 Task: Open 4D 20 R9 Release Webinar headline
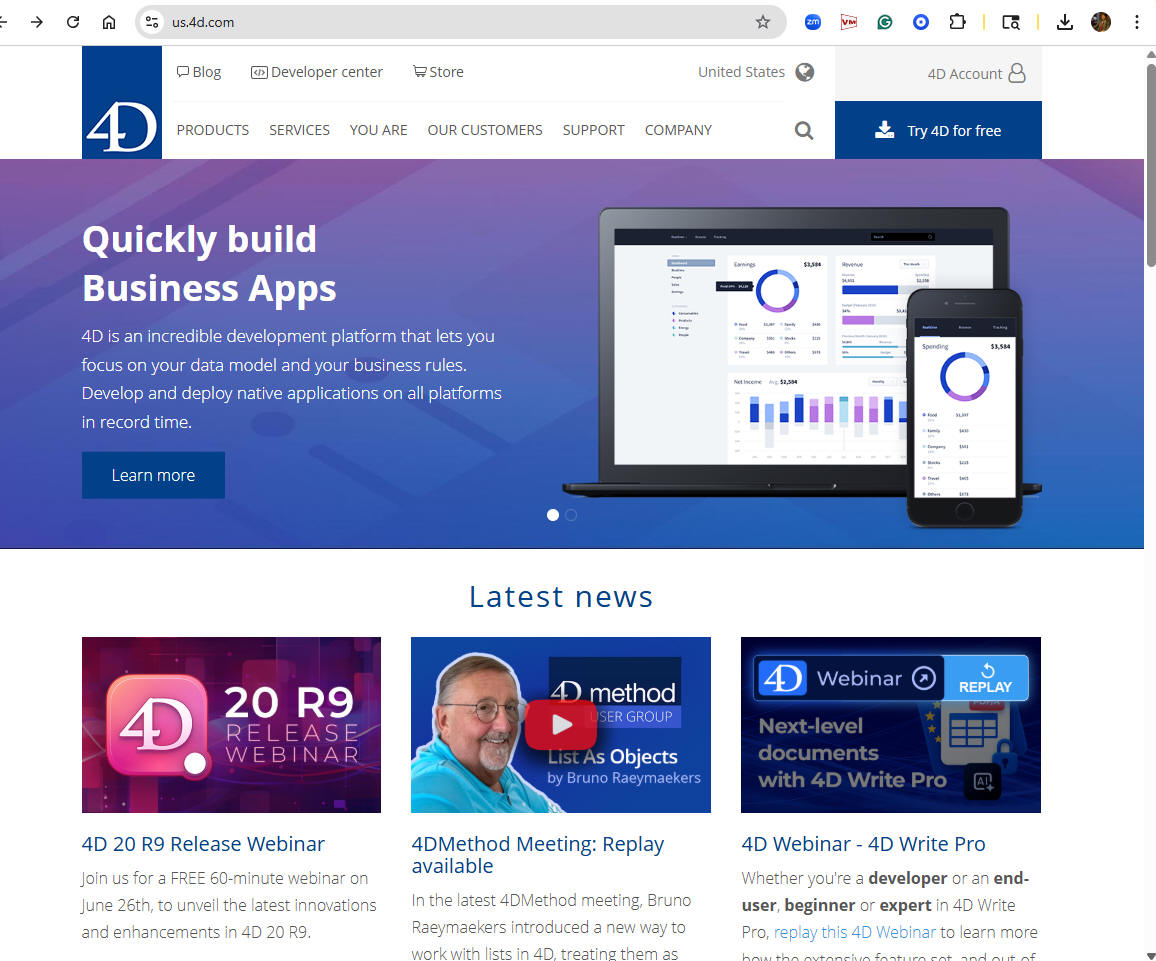point(203,844)
